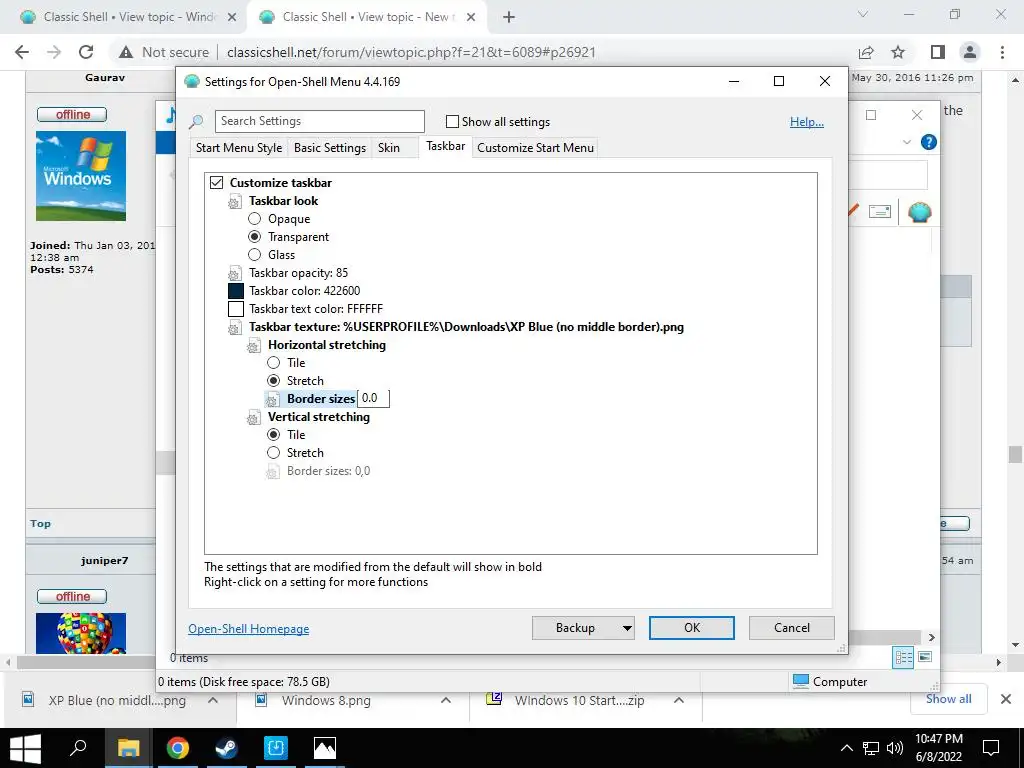
Task: Click the Search Settings input field
Action: click(319, 121)
